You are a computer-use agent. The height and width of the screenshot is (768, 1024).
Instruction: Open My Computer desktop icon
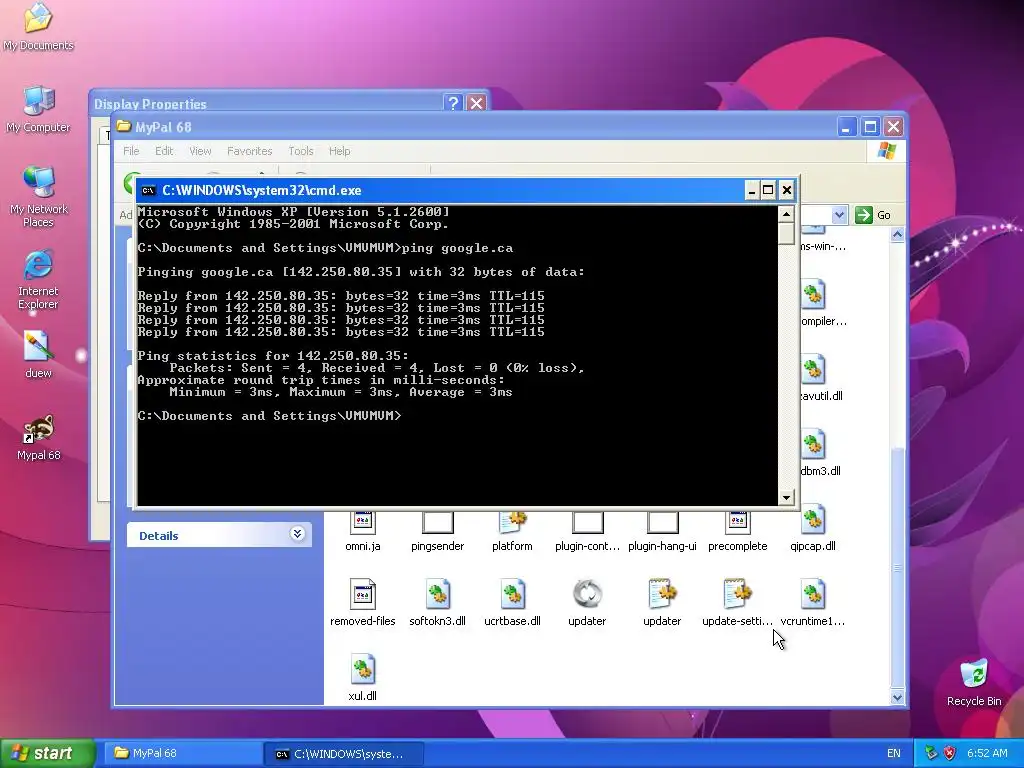pos(38,109)
